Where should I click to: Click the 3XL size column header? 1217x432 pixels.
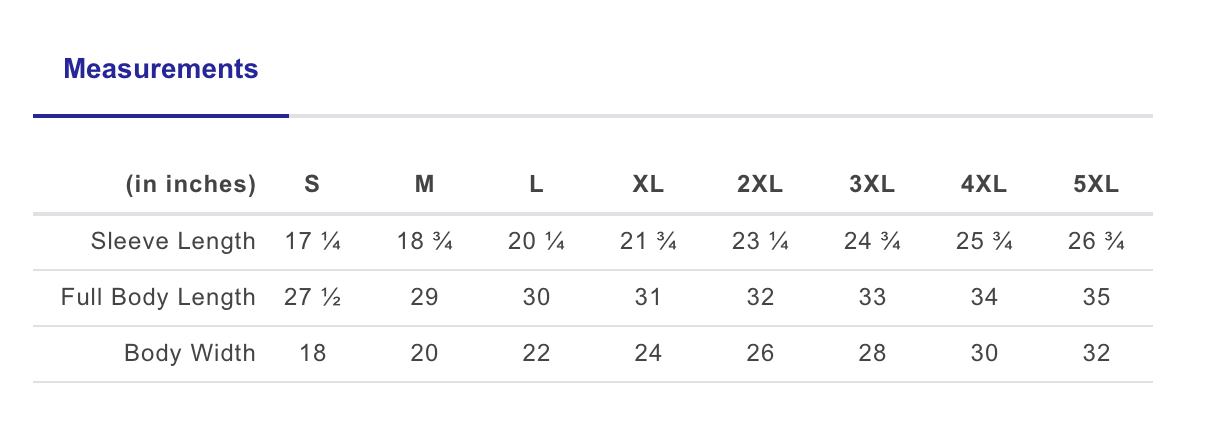click(872, 185)
